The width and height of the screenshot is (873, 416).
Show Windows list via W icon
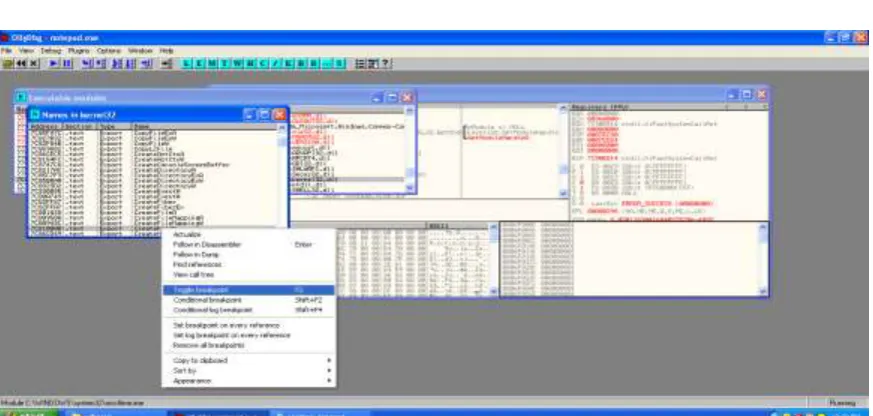click(x=237, y=63)
